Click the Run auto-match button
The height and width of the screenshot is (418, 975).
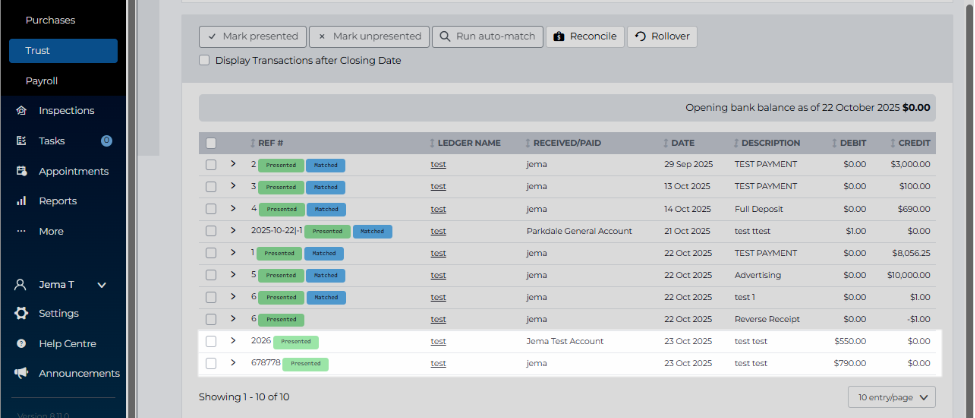(x=488, y=37)
